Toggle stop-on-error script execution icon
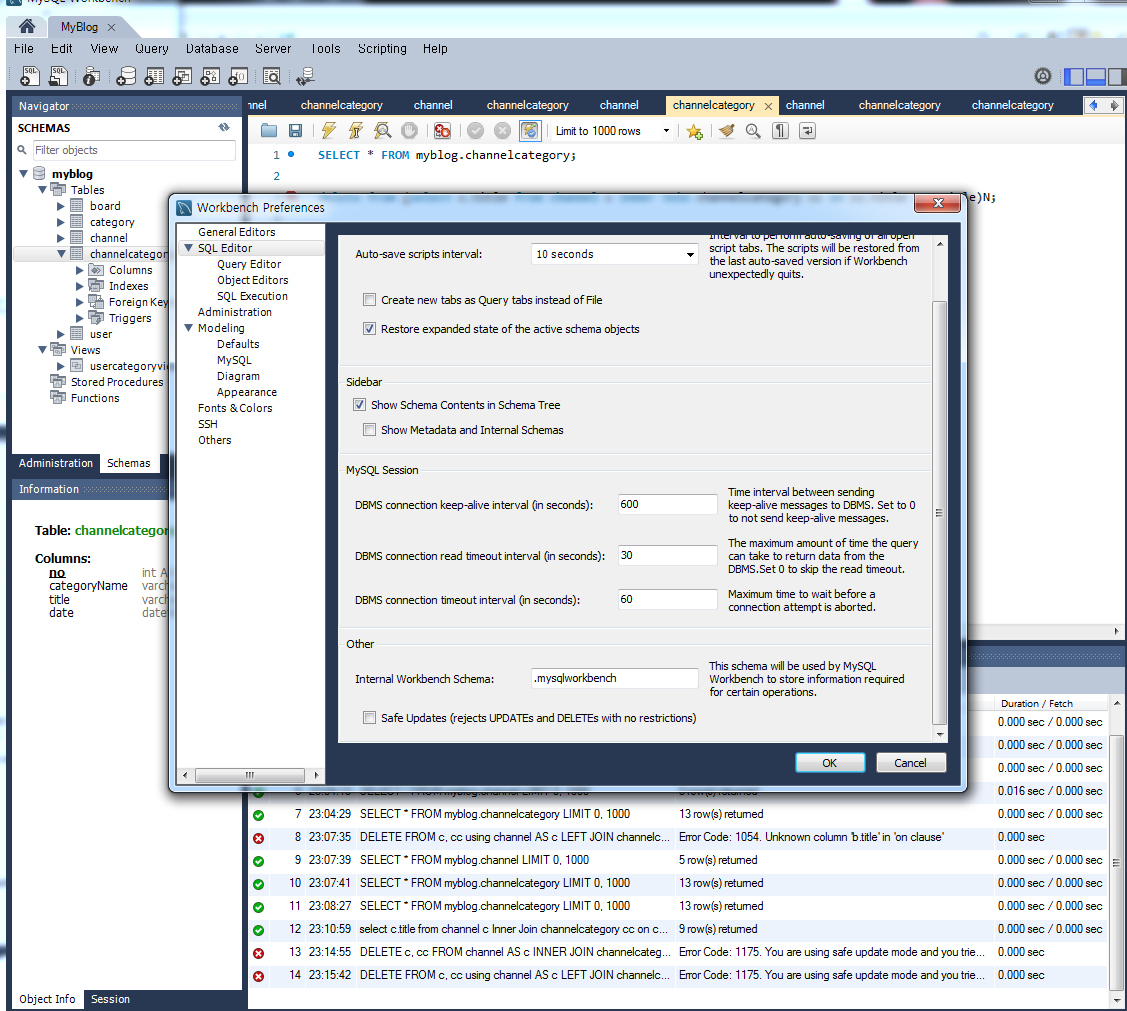This screenshot has height=1011, width=1127. point(442,131)
